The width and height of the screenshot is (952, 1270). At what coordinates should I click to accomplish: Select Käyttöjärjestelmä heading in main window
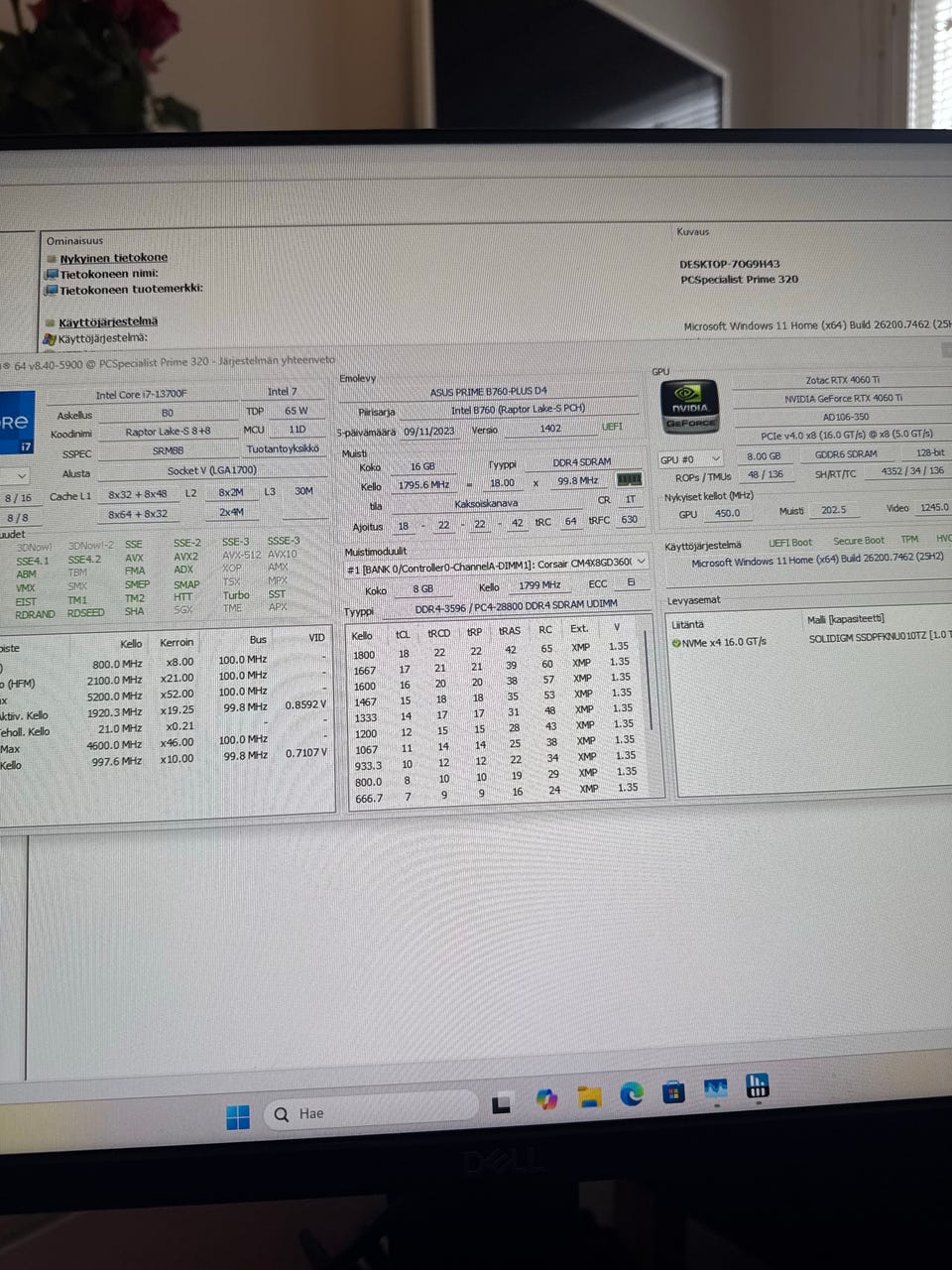click(107, 321)
